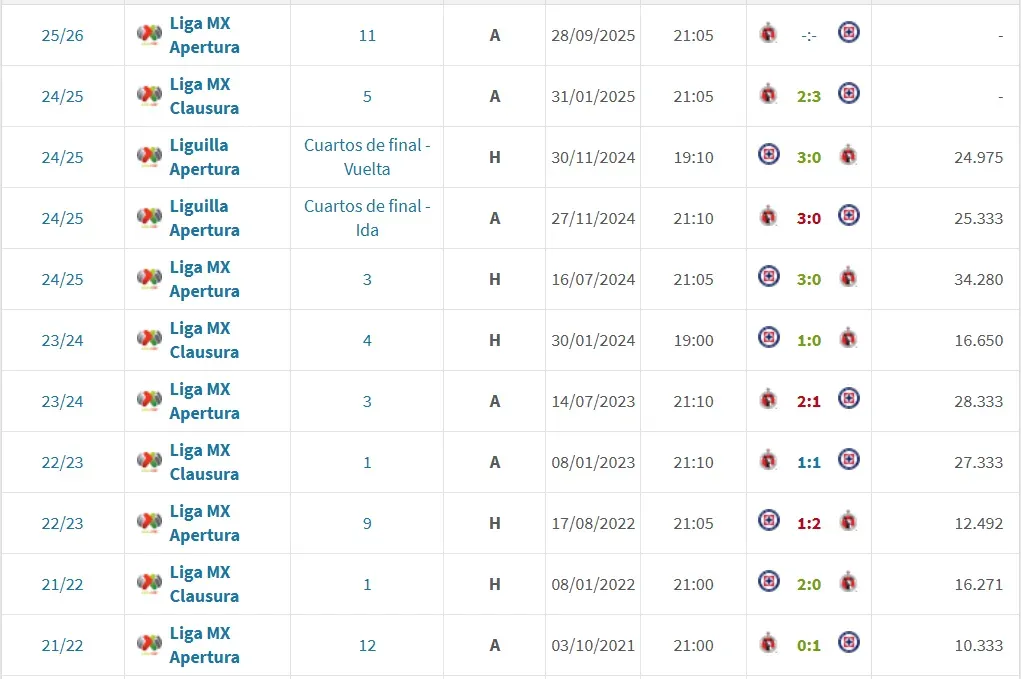Click the Cruz Azul crest in the 30/11/2024 match

coord(768,156)
